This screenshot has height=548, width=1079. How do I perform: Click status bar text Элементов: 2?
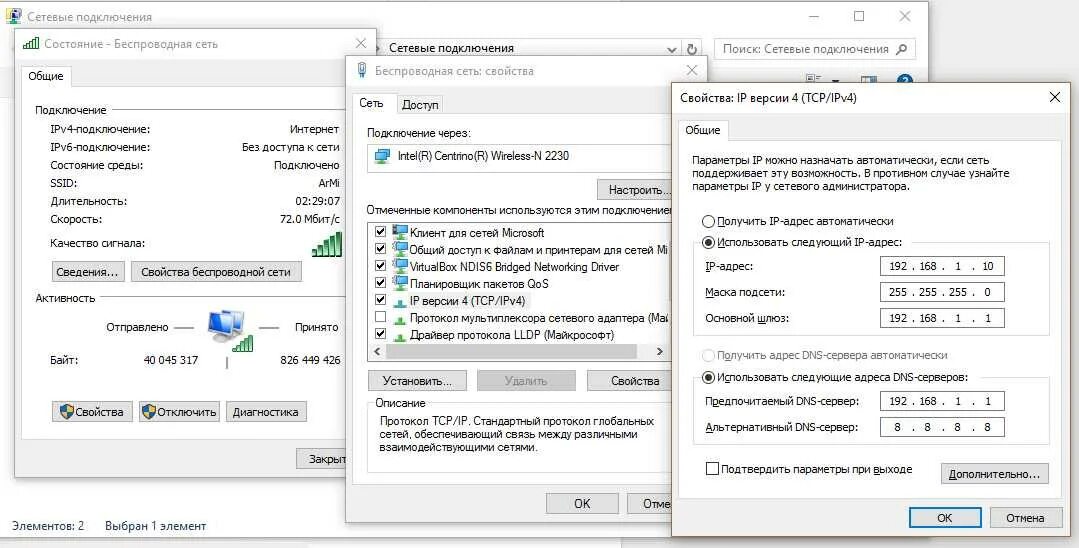[48, 525]
